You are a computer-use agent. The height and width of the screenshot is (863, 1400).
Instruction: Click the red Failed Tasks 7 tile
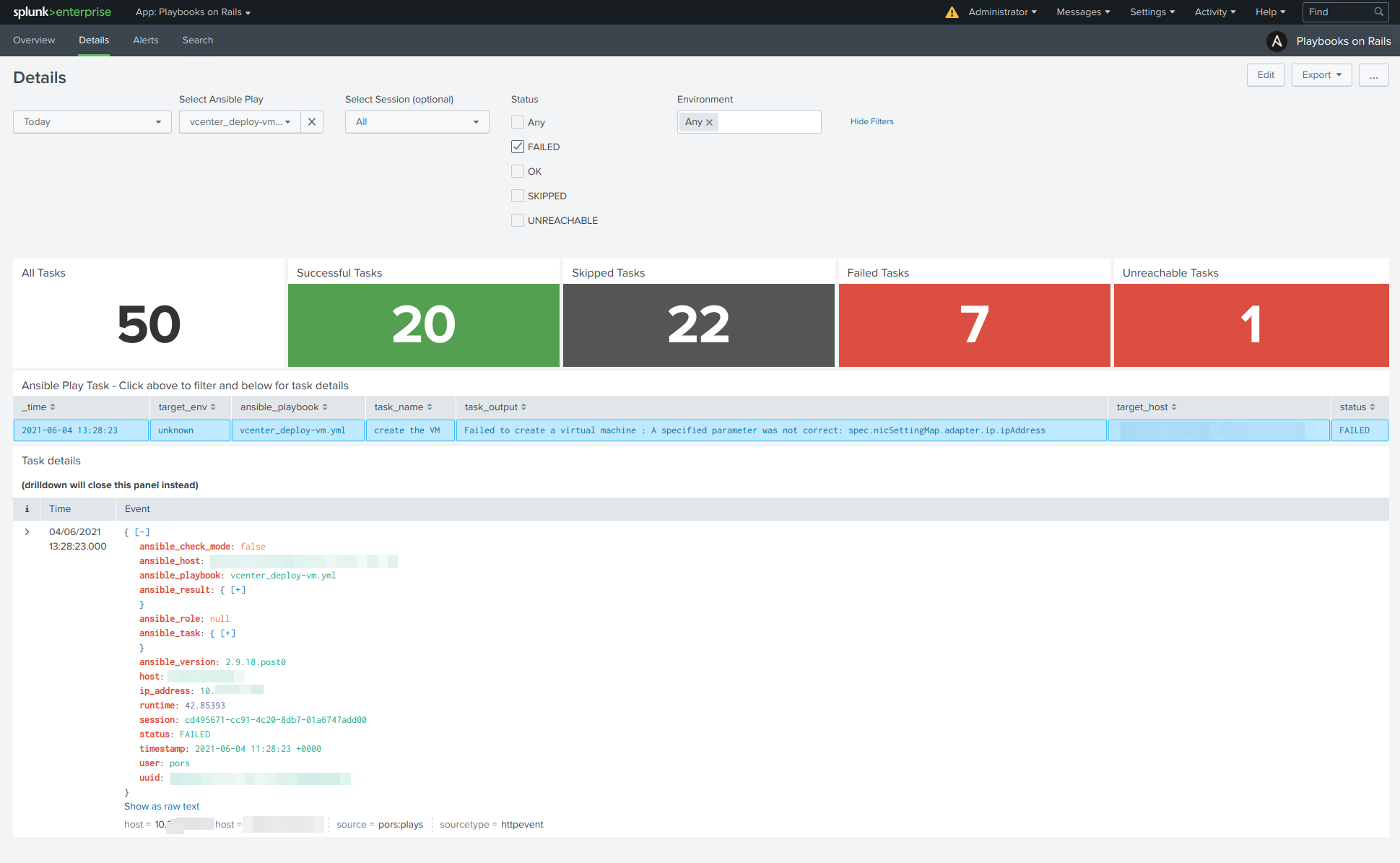(974, 325)
